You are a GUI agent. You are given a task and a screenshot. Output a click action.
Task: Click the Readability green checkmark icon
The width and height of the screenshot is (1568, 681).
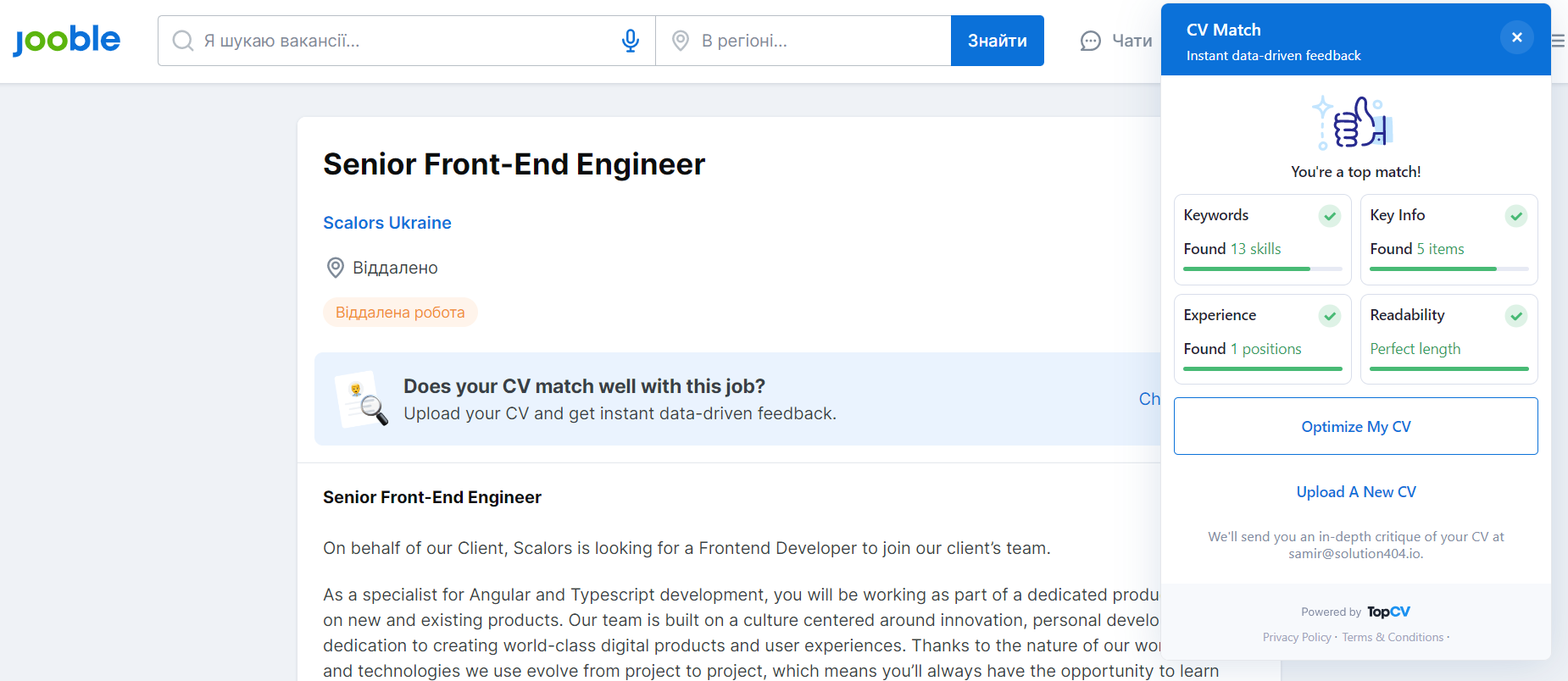pyautogui.click(x=1516, y=316)
